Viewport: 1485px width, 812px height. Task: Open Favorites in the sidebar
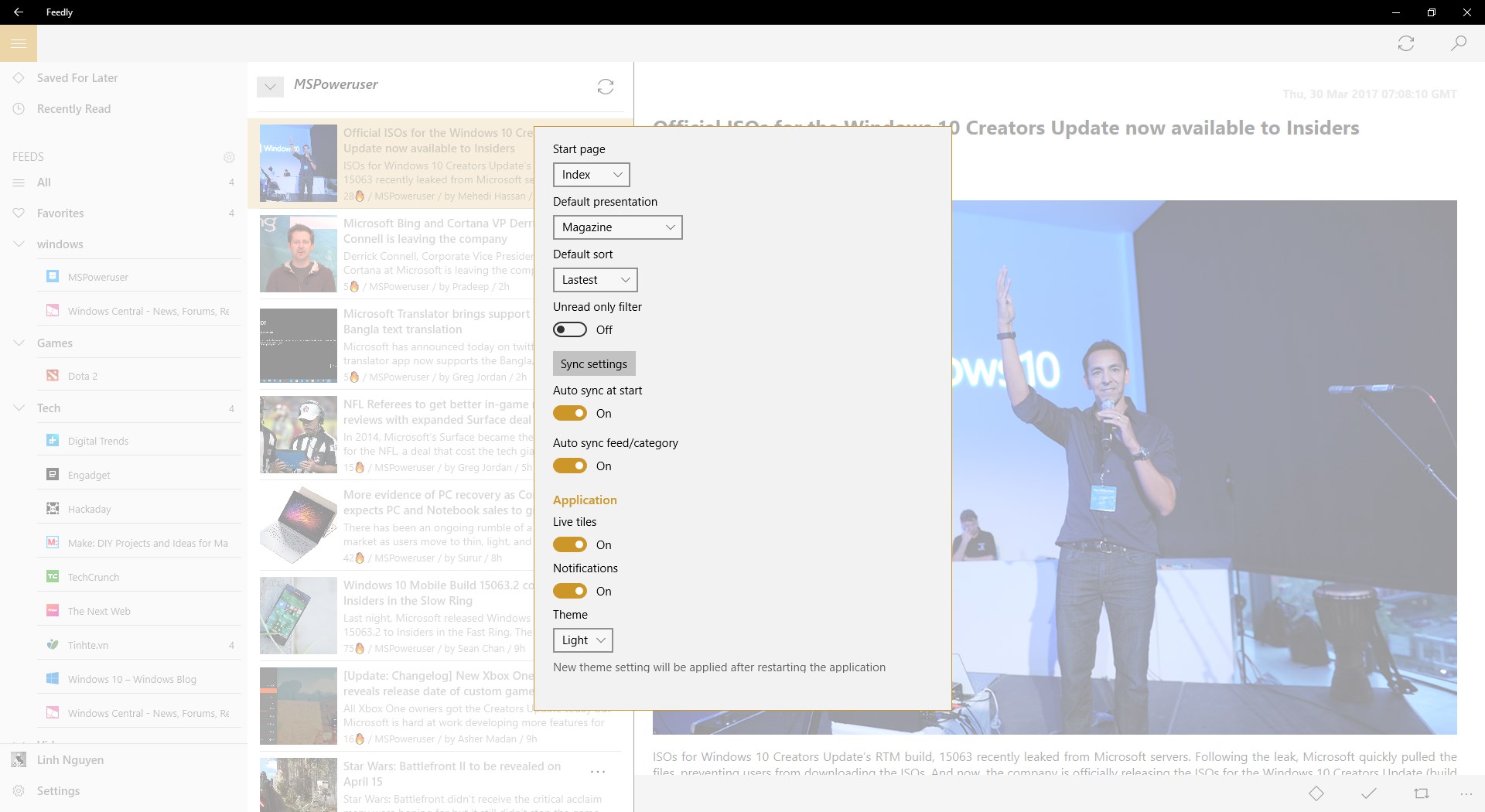[x=124, y=213]
